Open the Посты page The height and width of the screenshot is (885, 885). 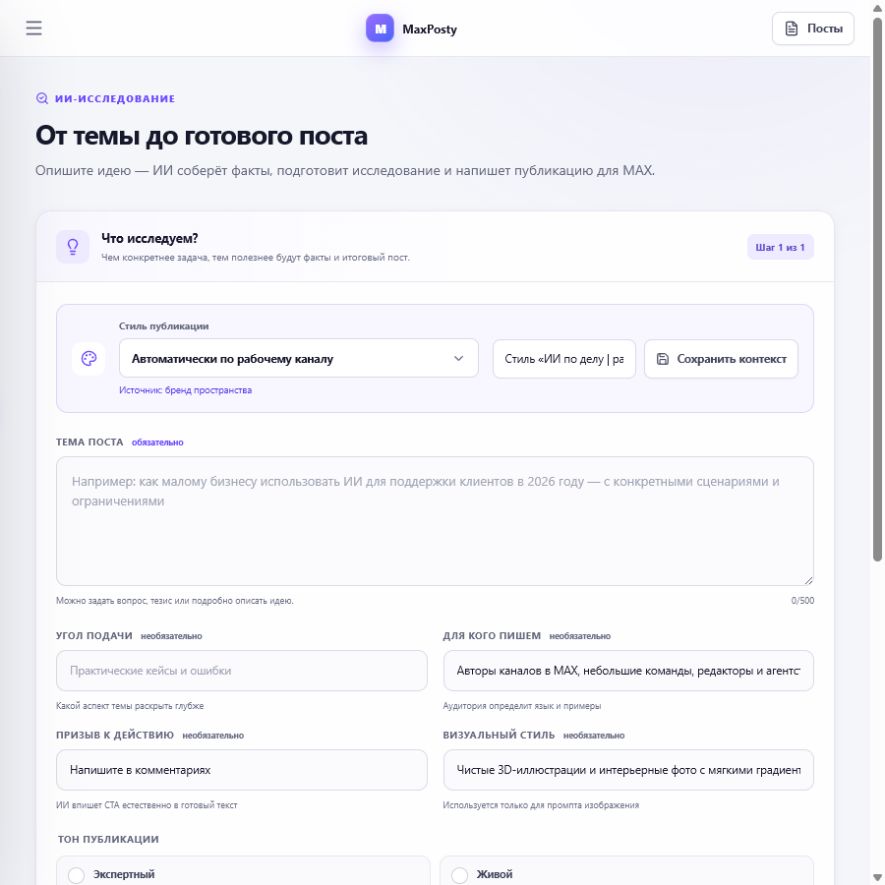click(x=813, y=28)
